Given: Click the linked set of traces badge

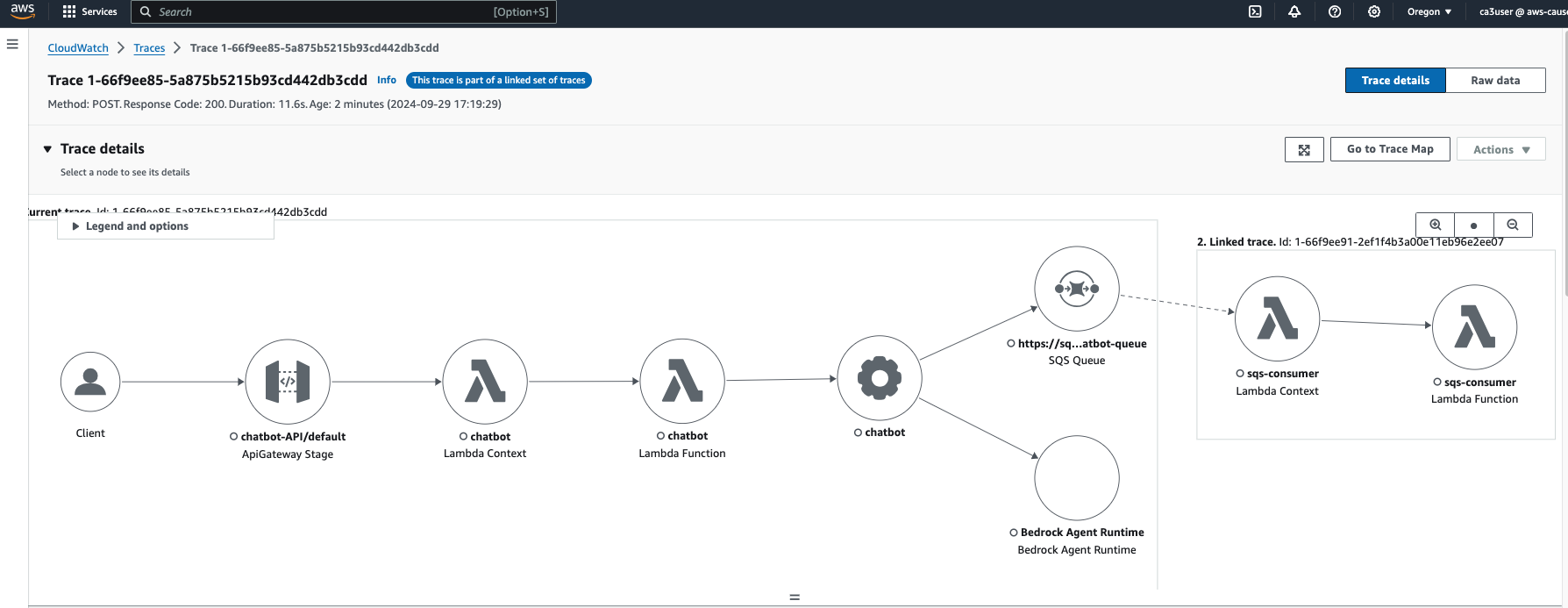Looking at the screenshot, I should click(499, 80).
